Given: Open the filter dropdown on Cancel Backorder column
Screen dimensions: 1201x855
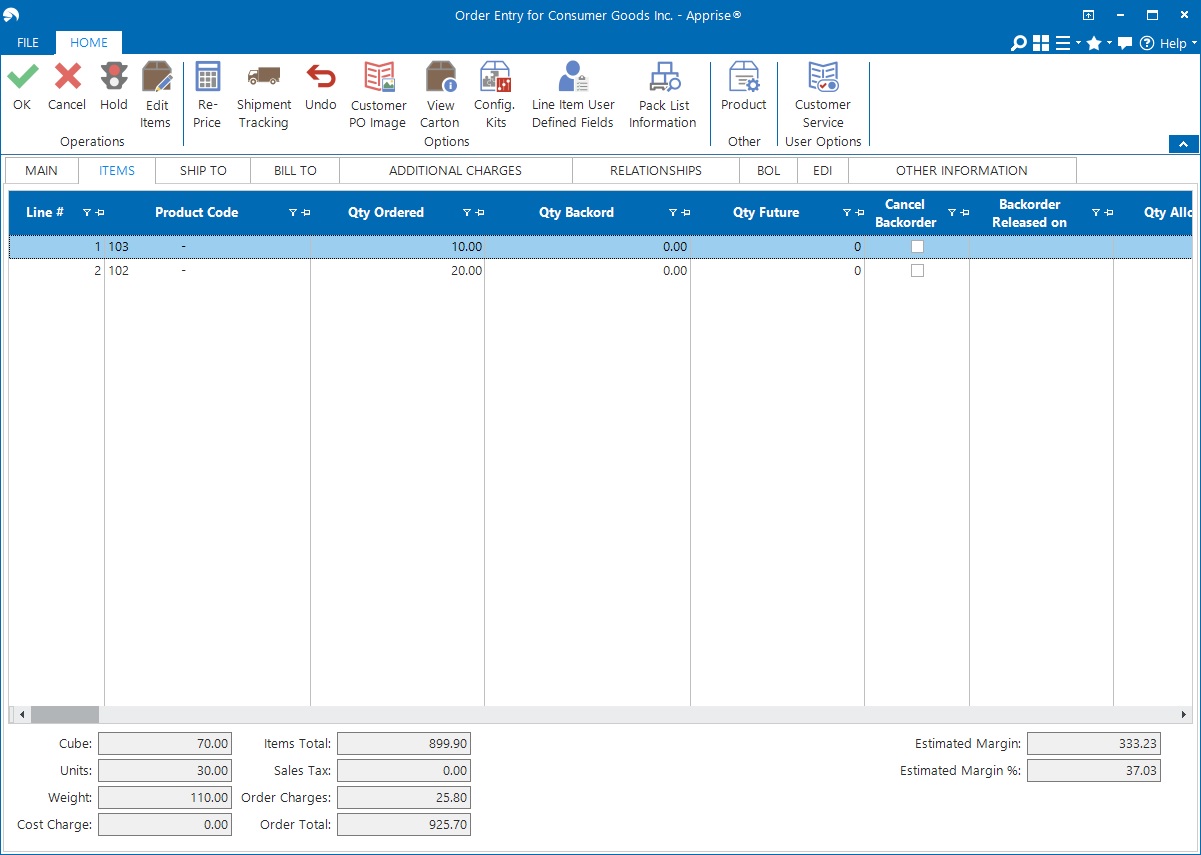Looking at the screenshot, I should [952, 213].
